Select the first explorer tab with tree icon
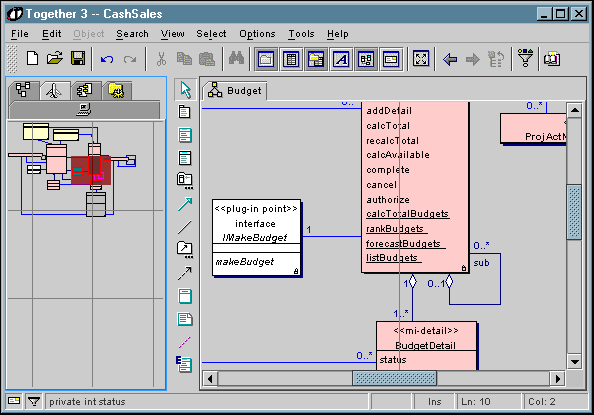The height and width of the screenshot is (415, 594). (x=23, y=90)
